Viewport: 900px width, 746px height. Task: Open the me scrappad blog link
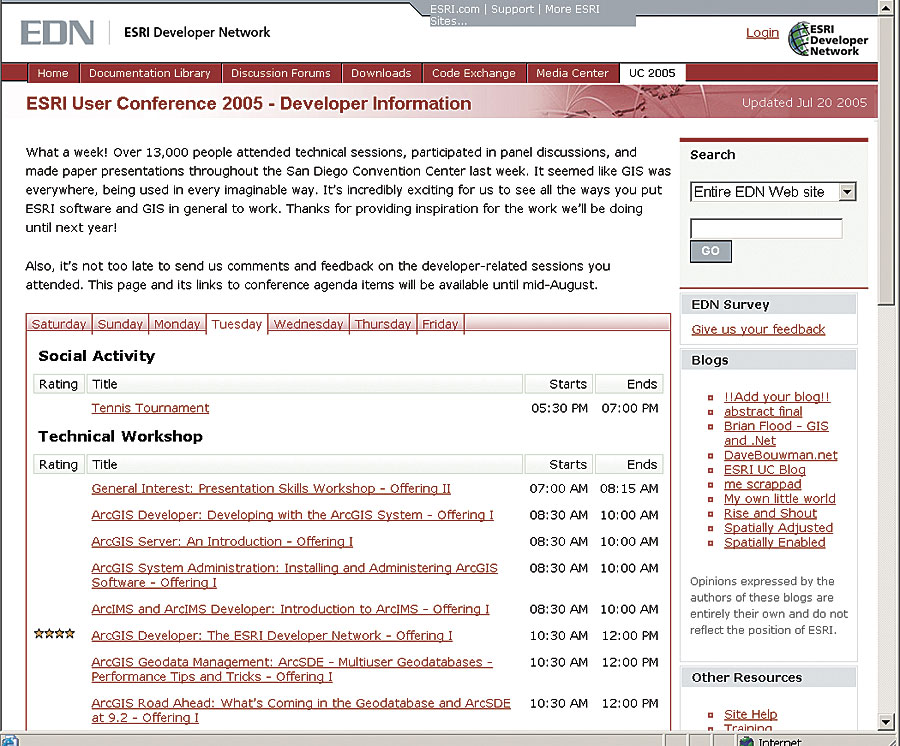point(762,484)
